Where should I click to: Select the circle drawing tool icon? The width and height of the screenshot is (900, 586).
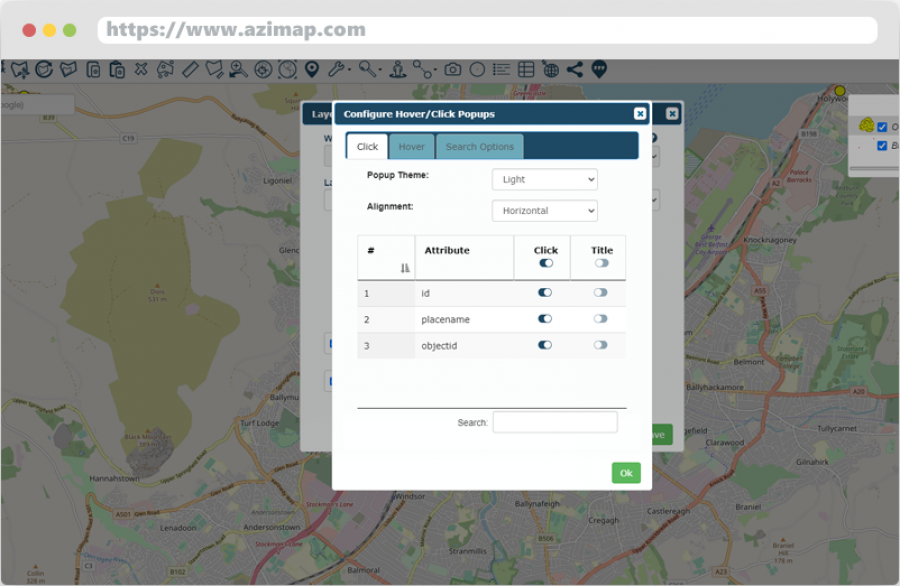[477, 70]
